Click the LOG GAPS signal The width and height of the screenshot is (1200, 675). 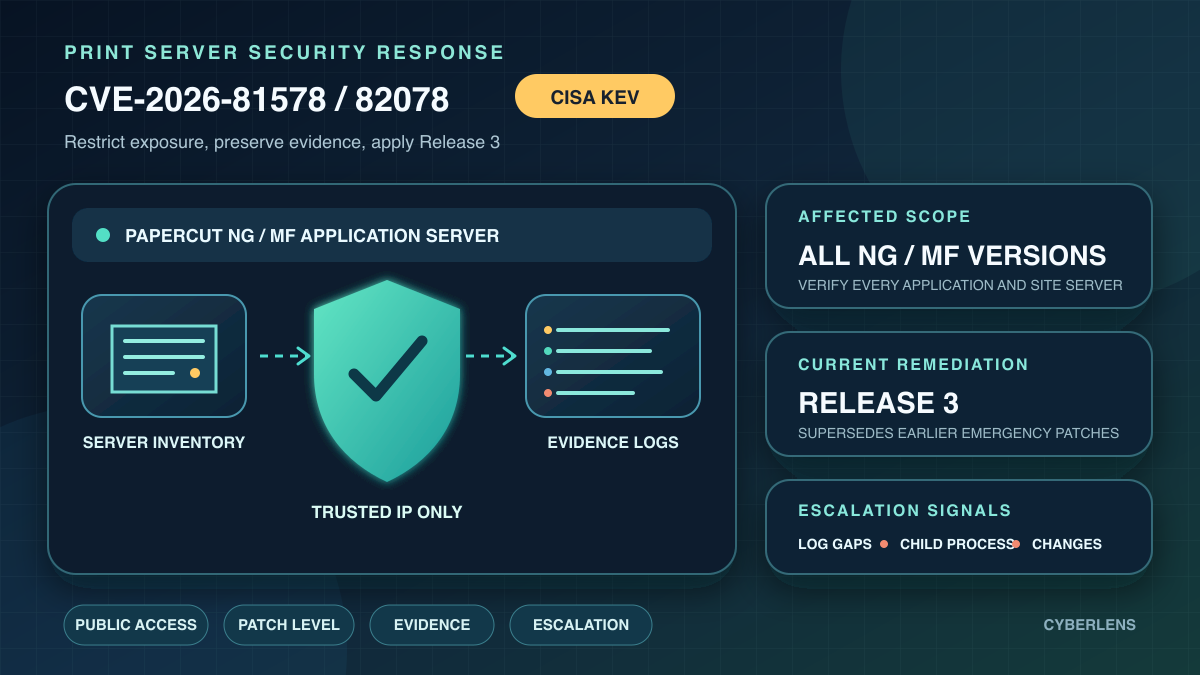coord(835,544)
